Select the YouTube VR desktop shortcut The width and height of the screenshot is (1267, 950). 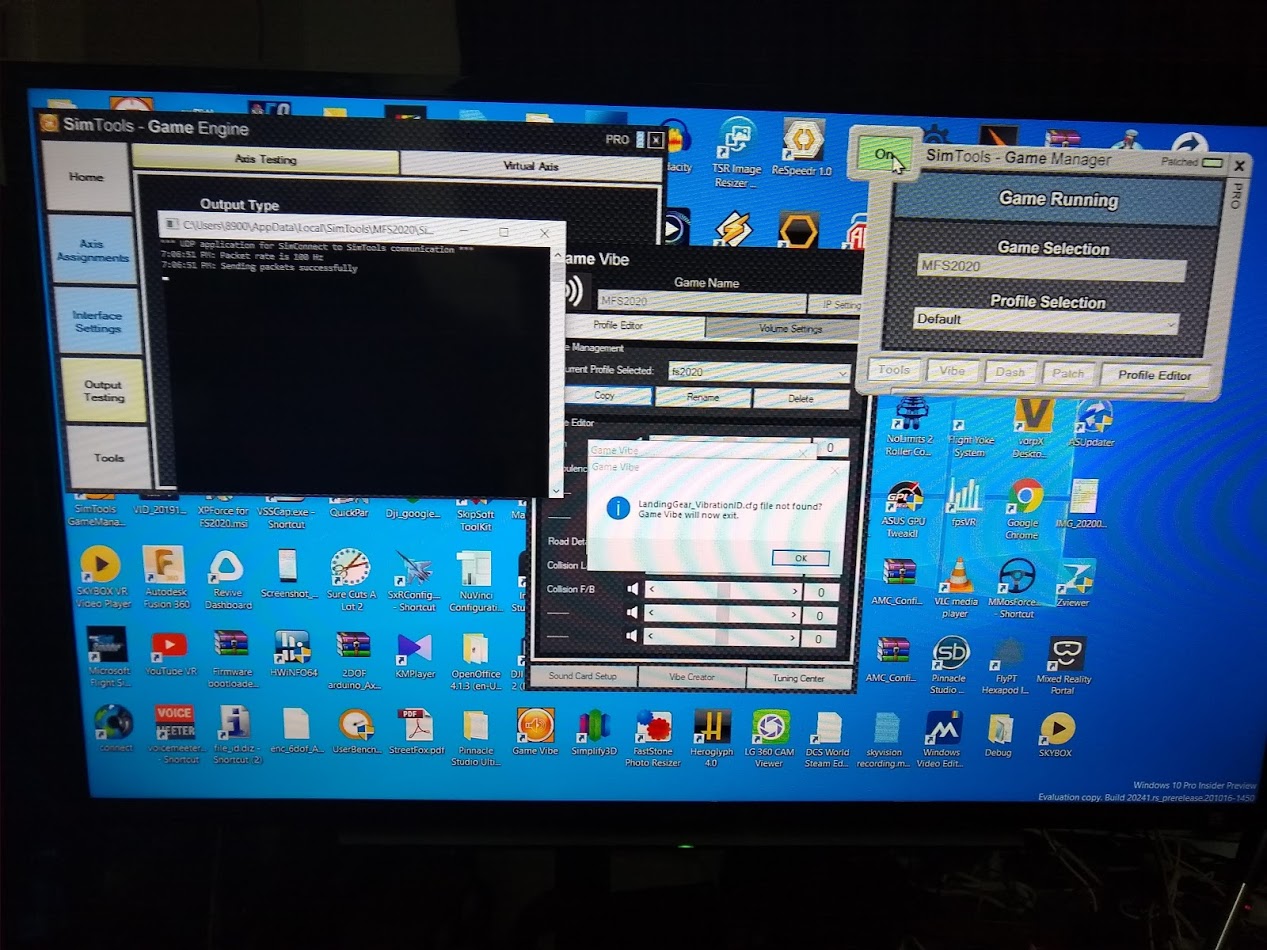(x=168, y=654)
